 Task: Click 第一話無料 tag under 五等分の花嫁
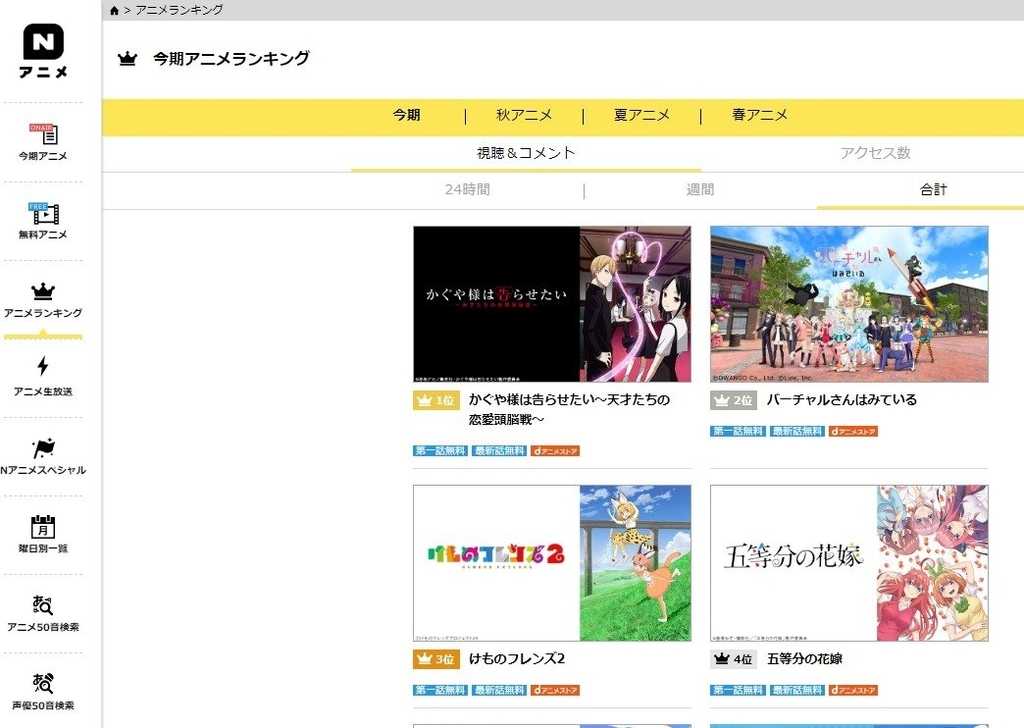click(x=737, y=690)
